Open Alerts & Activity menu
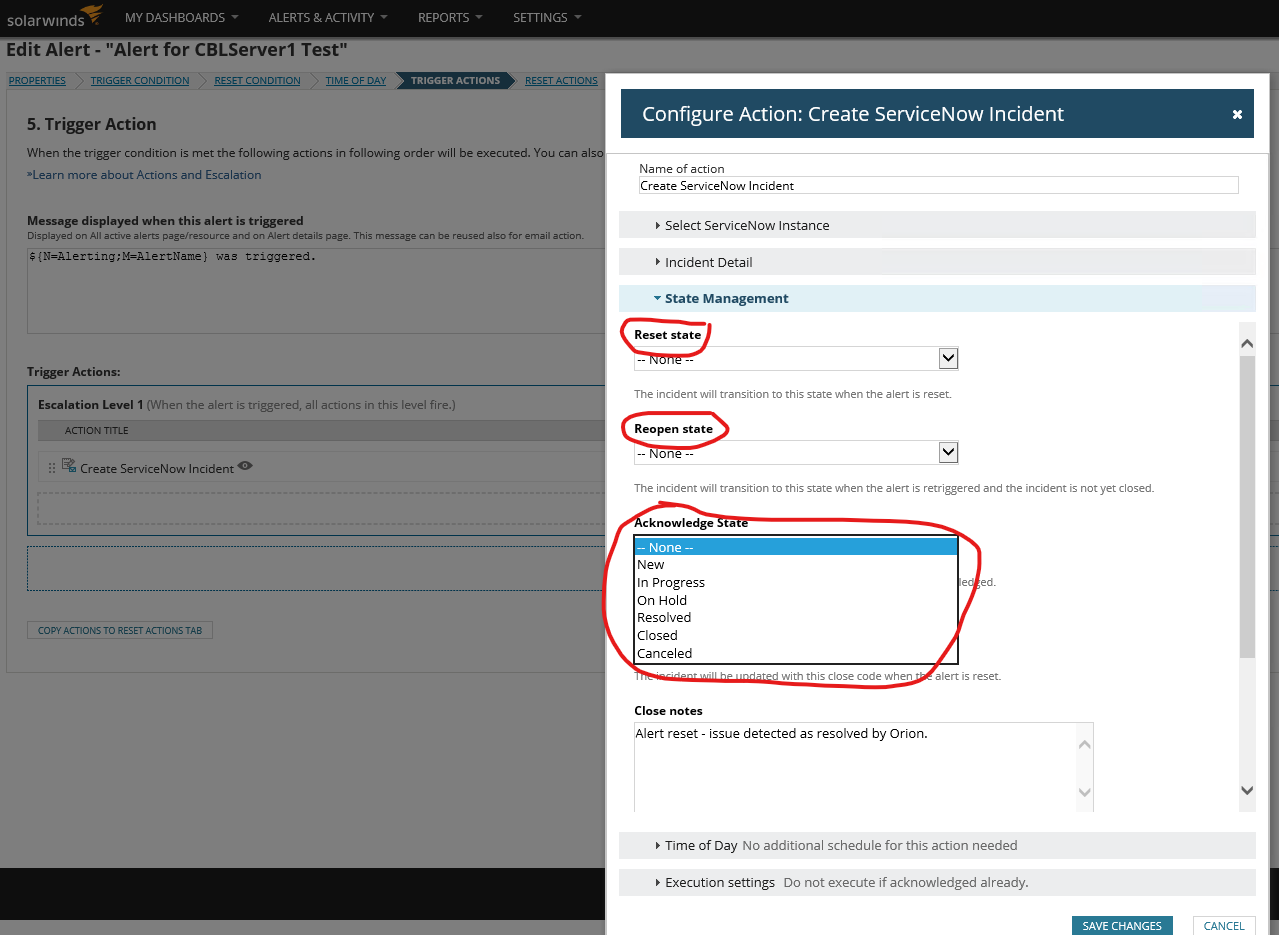Image resolution: width=1279 pixels, height=935 pixels. (x=328, y=17)
